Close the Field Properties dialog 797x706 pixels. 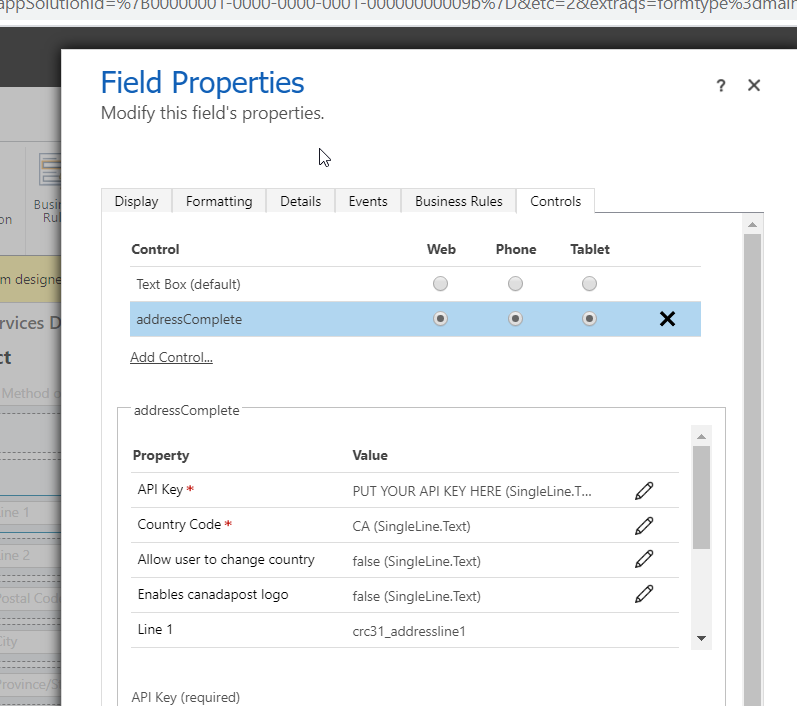(754, 86)
